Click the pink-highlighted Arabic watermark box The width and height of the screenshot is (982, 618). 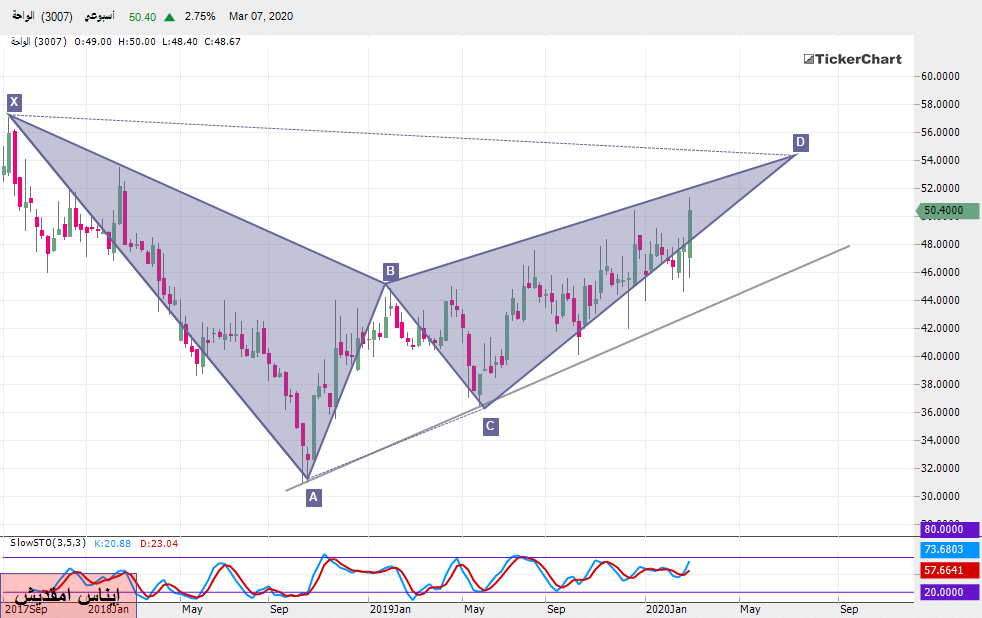click(x=68, y=594)
